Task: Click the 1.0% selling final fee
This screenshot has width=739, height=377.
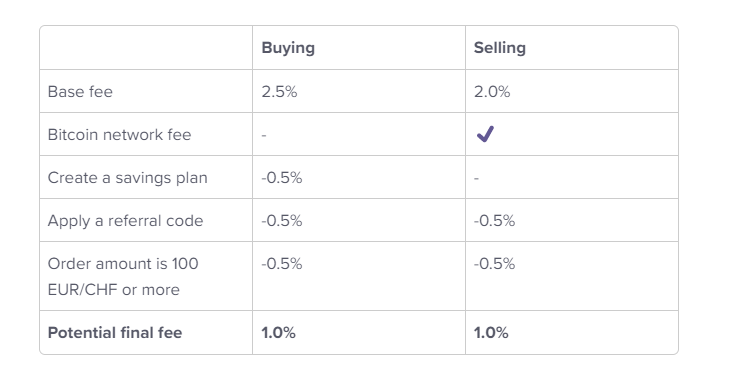Action: tap(491, 333)
